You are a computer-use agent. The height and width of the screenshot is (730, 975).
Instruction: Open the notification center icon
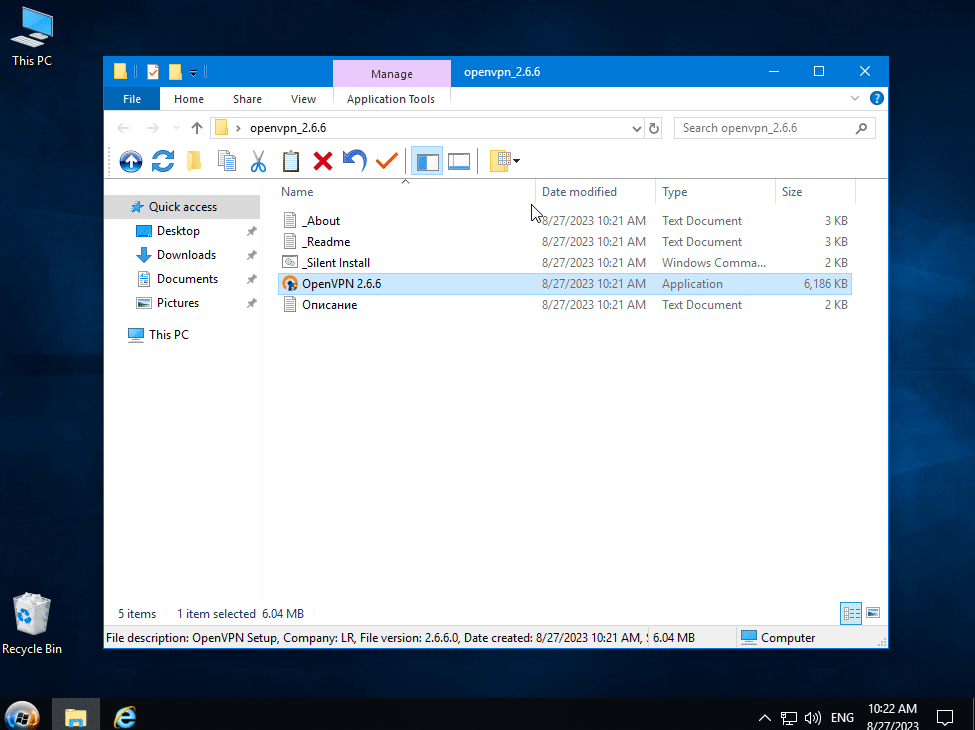click(945, 718)
